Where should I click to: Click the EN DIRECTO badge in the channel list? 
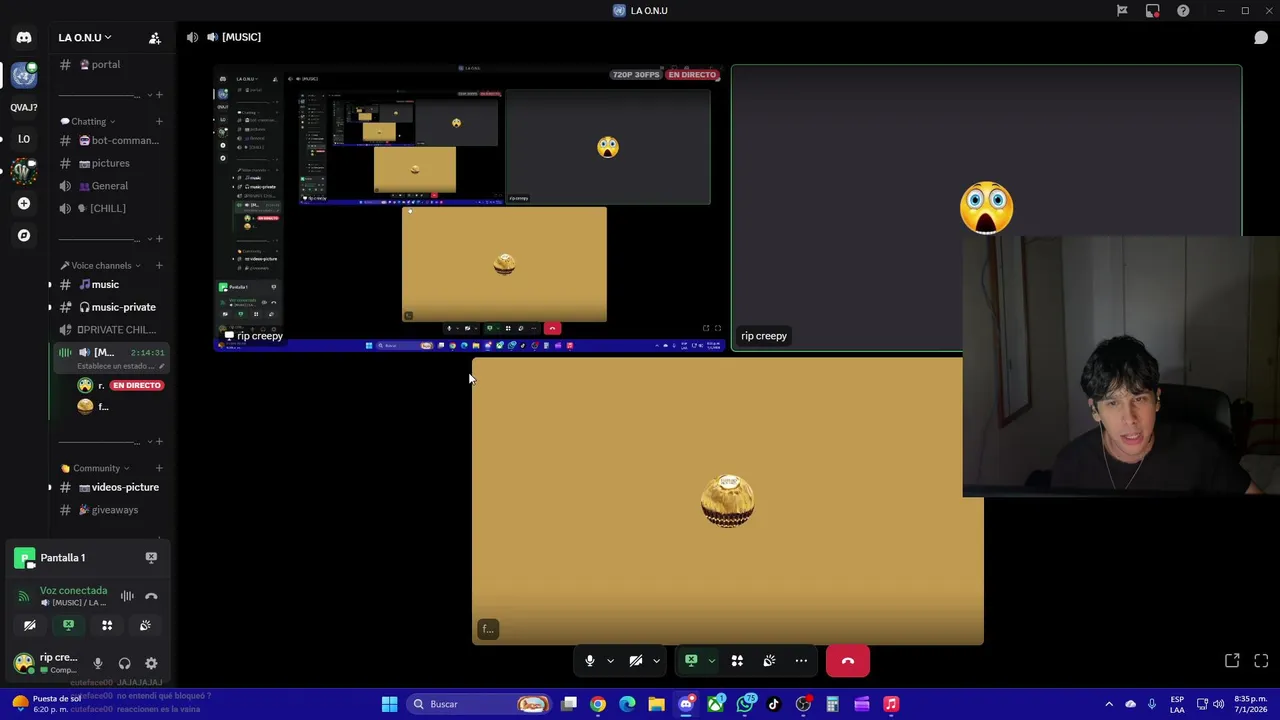pos(137,385)
